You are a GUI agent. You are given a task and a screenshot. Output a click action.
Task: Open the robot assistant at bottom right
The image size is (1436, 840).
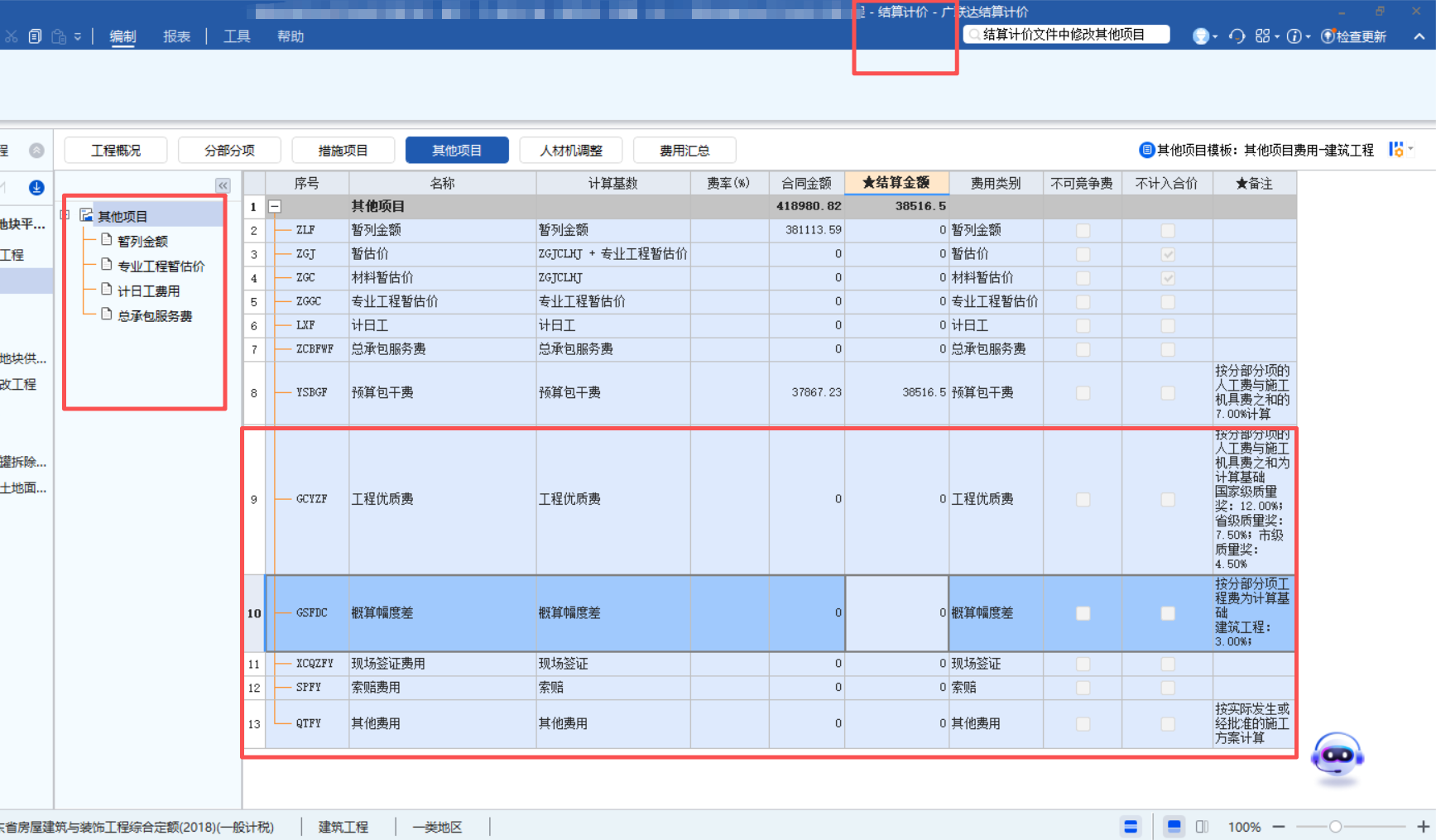pos(1337,756)
